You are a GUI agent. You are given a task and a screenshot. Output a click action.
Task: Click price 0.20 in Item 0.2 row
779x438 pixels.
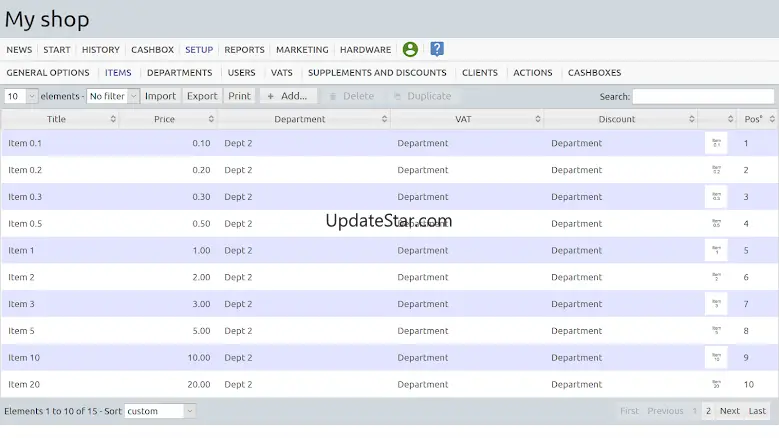(x=201, y=170)
